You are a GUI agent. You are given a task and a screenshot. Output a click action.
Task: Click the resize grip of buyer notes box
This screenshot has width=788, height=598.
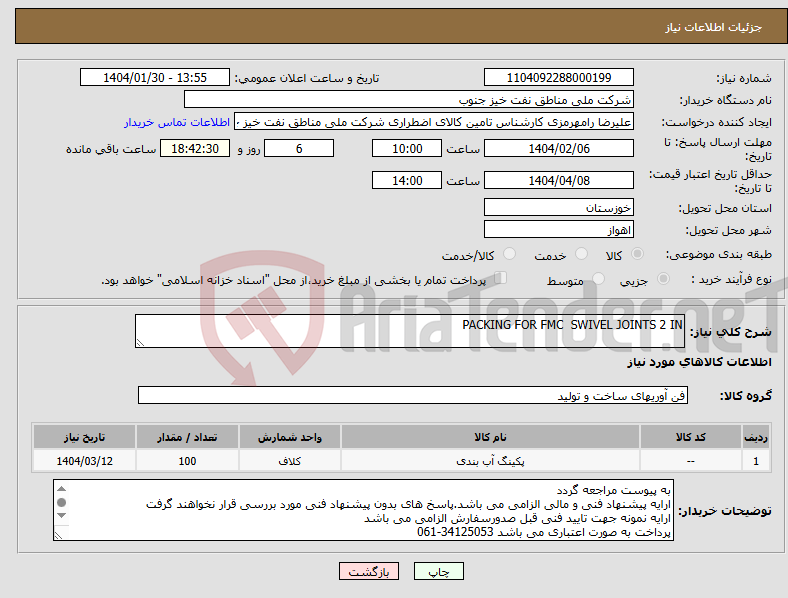tap(58, 535)
